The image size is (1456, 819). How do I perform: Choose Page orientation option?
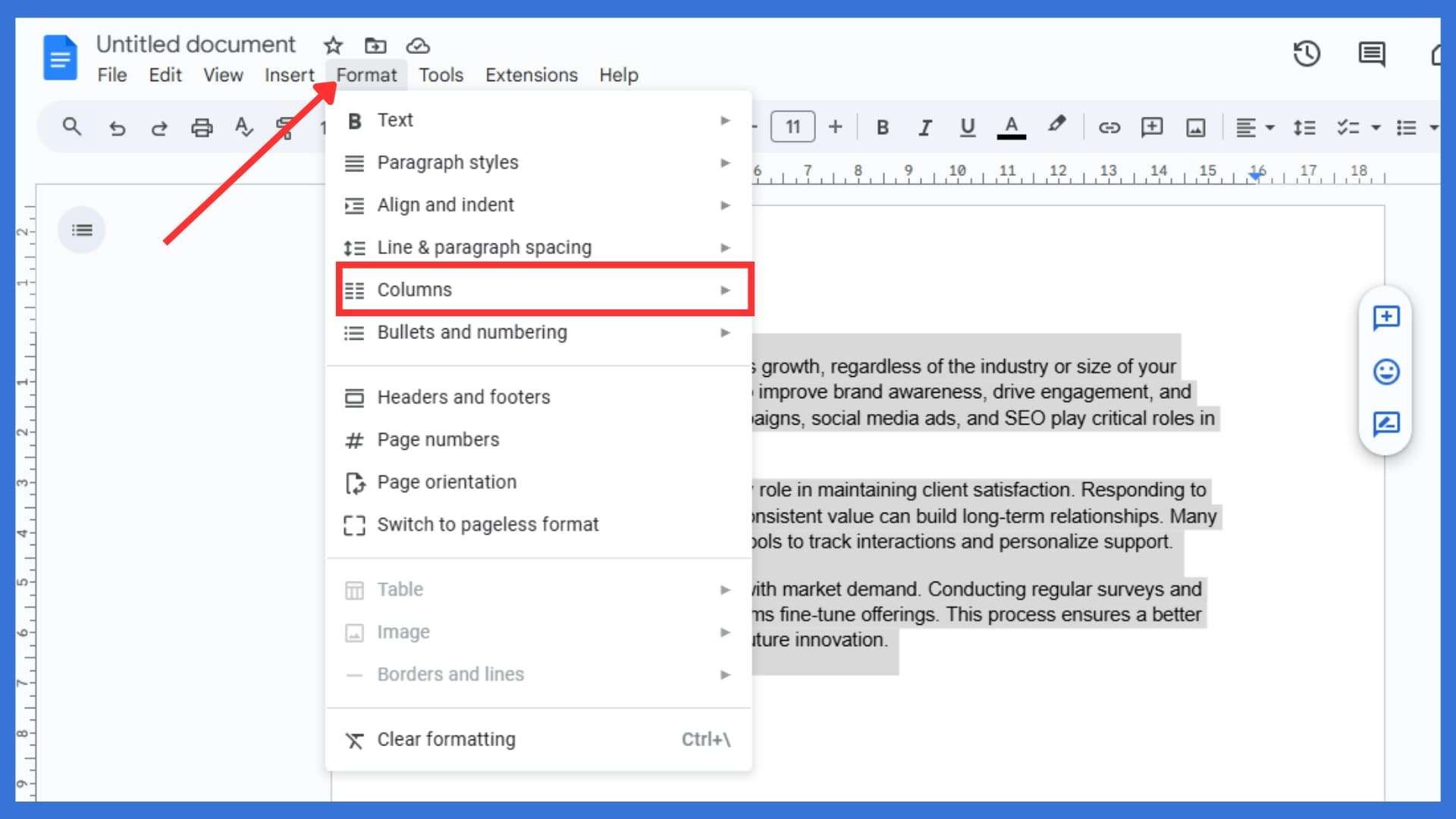click(538, 482)
